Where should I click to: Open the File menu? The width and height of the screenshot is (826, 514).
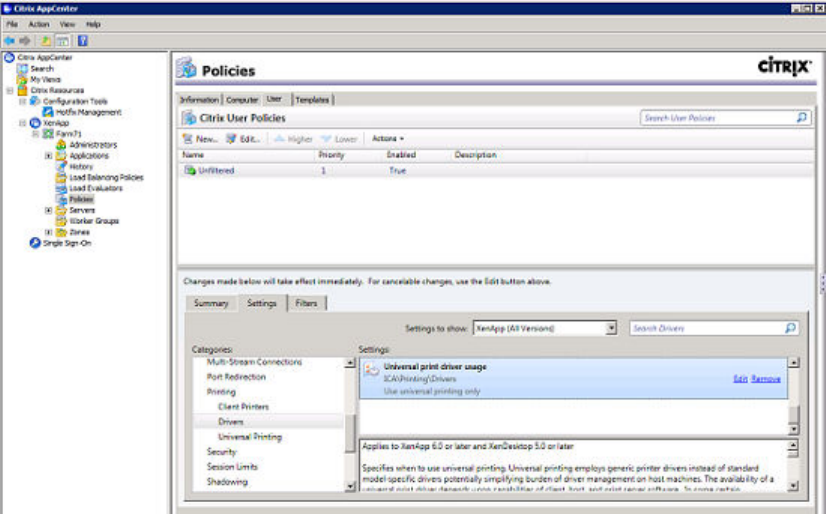pyautogui.click(x=12, y=24)
